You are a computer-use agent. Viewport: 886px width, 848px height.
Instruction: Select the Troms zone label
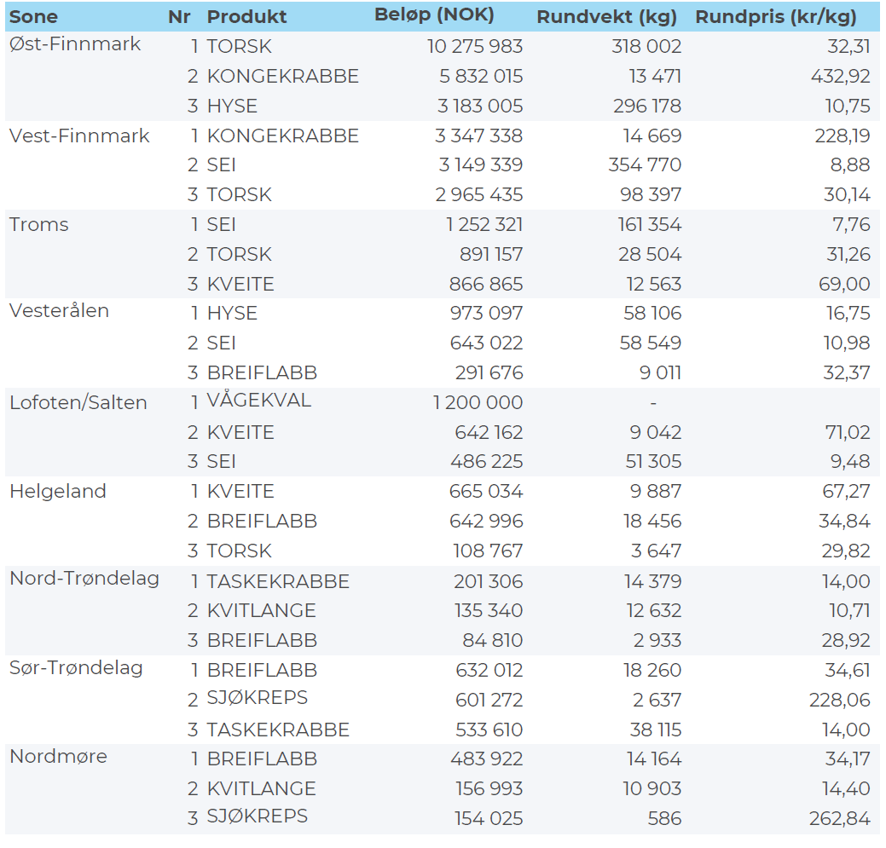coord(39,224)
